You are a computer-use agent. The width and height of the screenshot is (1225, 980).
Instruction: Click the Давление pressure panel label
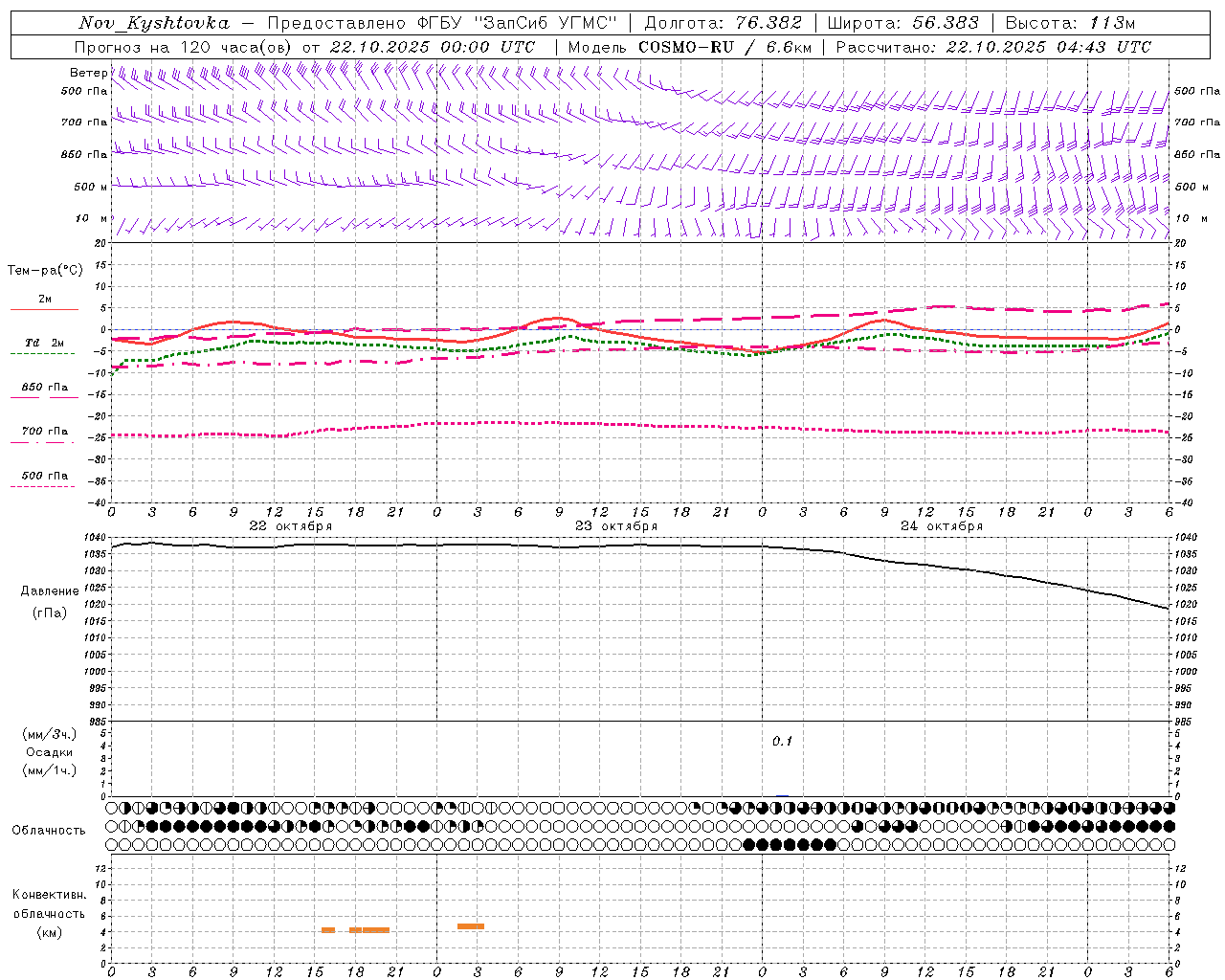click(x=50, y=591)
